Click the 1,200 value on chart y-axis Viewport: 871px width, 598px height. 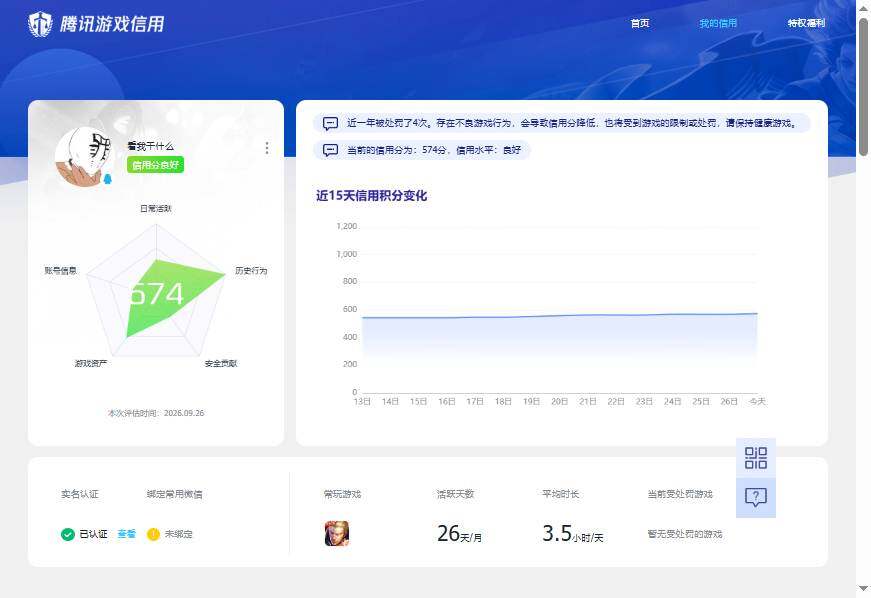click(347, 227)
